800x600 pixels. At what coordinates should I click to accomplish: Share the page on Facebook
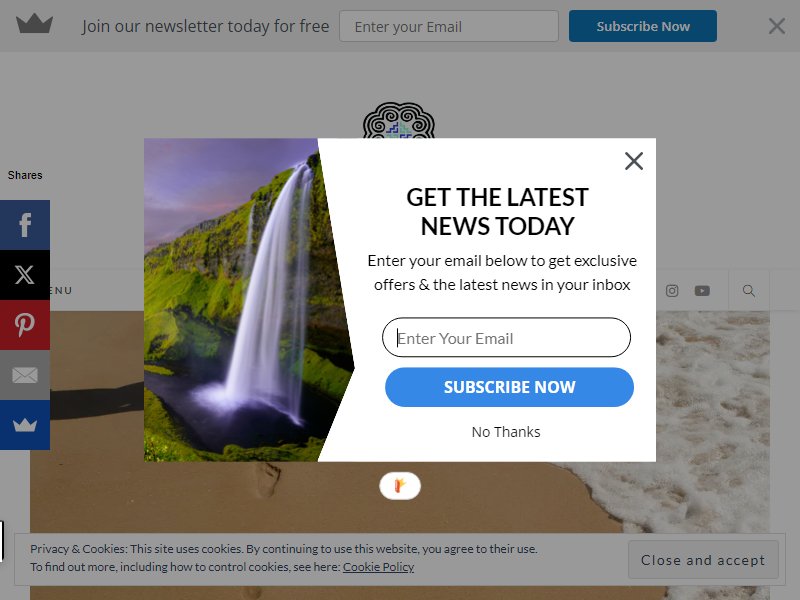pyautogui.click(x=24, y=225)
